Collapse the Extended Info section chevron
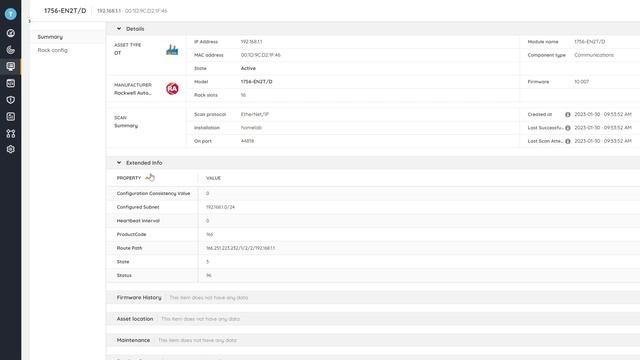Screen dimensions: 640x360 tap(119, 163)
